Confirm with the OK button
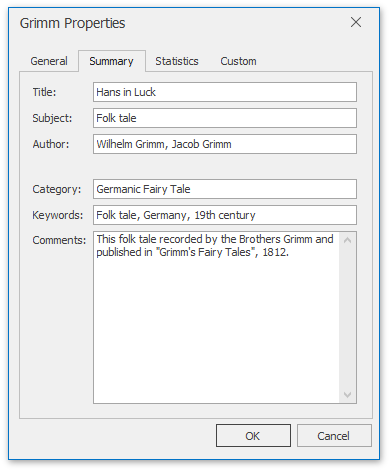This screenshot has width=392, height=473. tap(254, 436)
